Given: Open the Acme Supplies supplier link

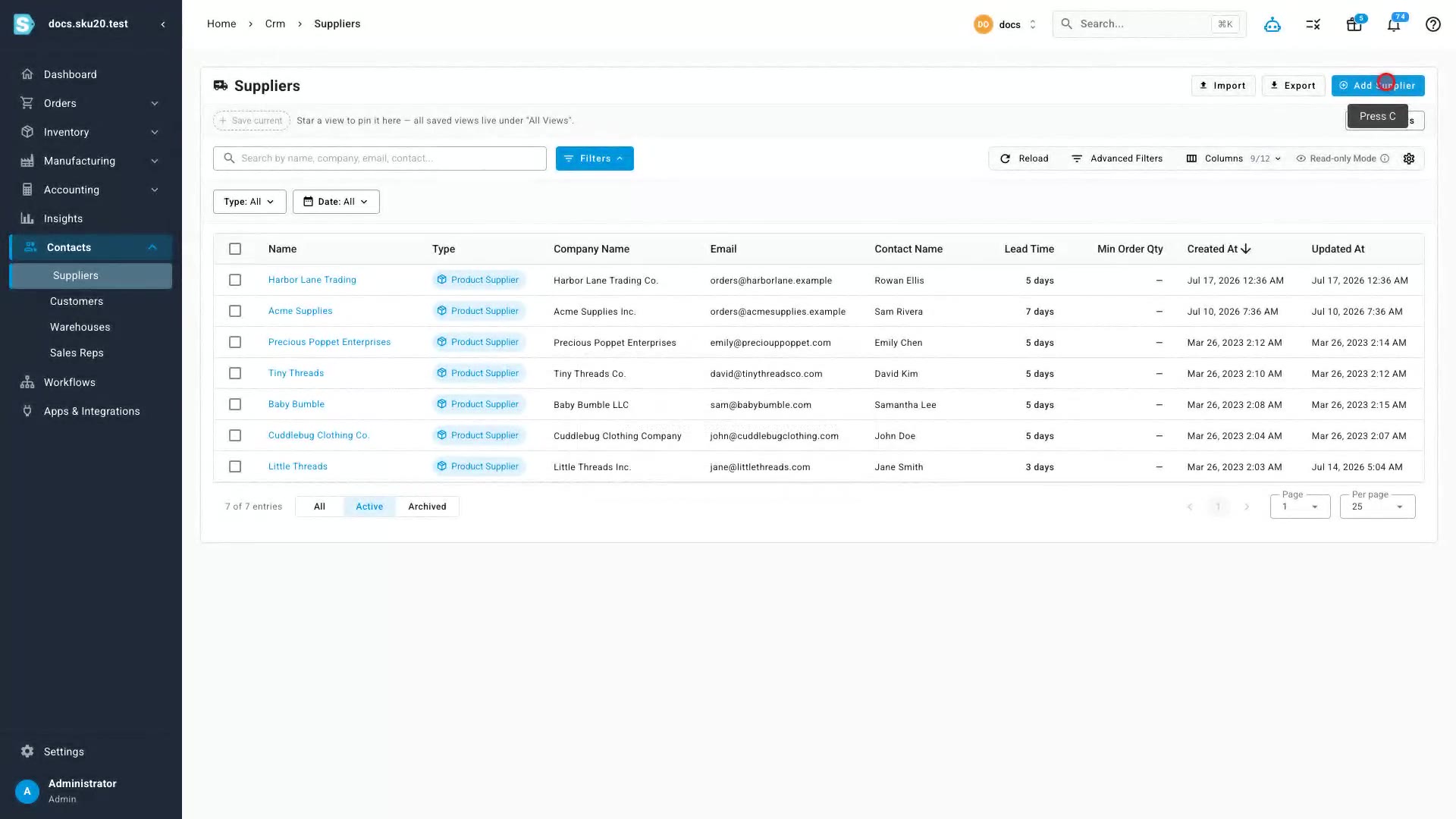Looking at the screenshot, I should tap(300, 311).
